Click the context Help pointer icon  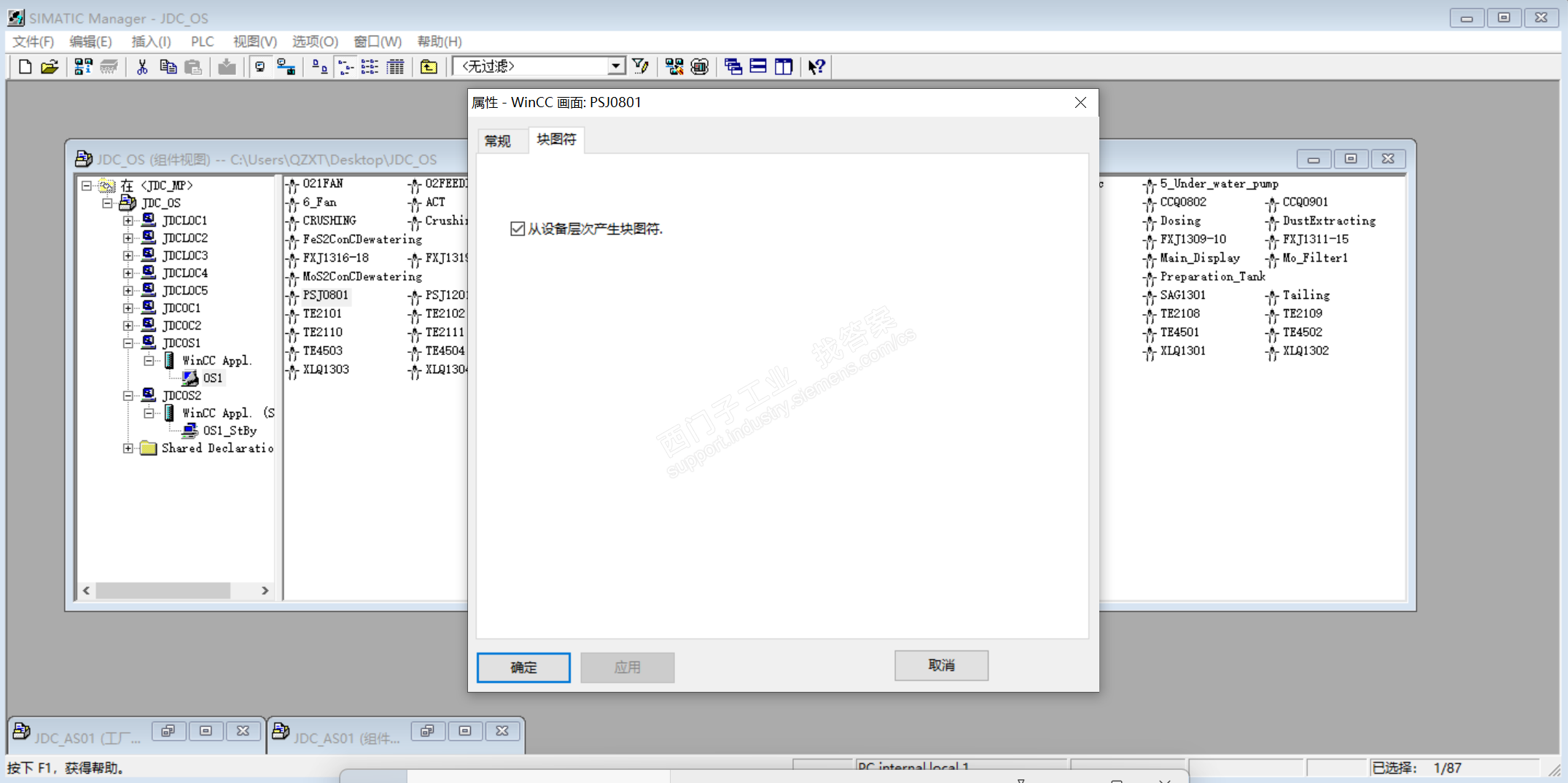(x=816, y=67)
